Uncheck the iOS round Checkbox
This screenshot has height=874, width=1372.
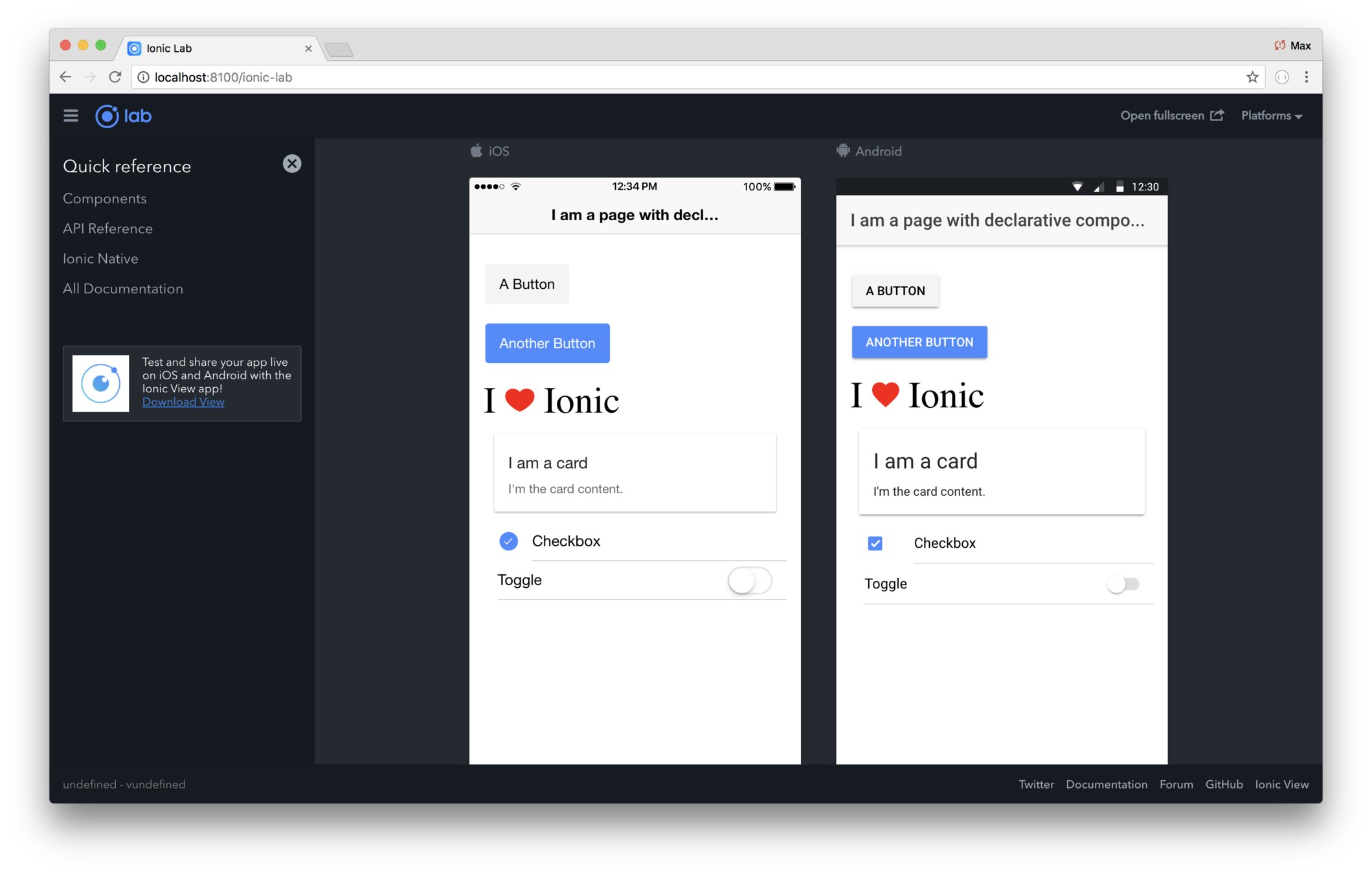pos(509,541)
